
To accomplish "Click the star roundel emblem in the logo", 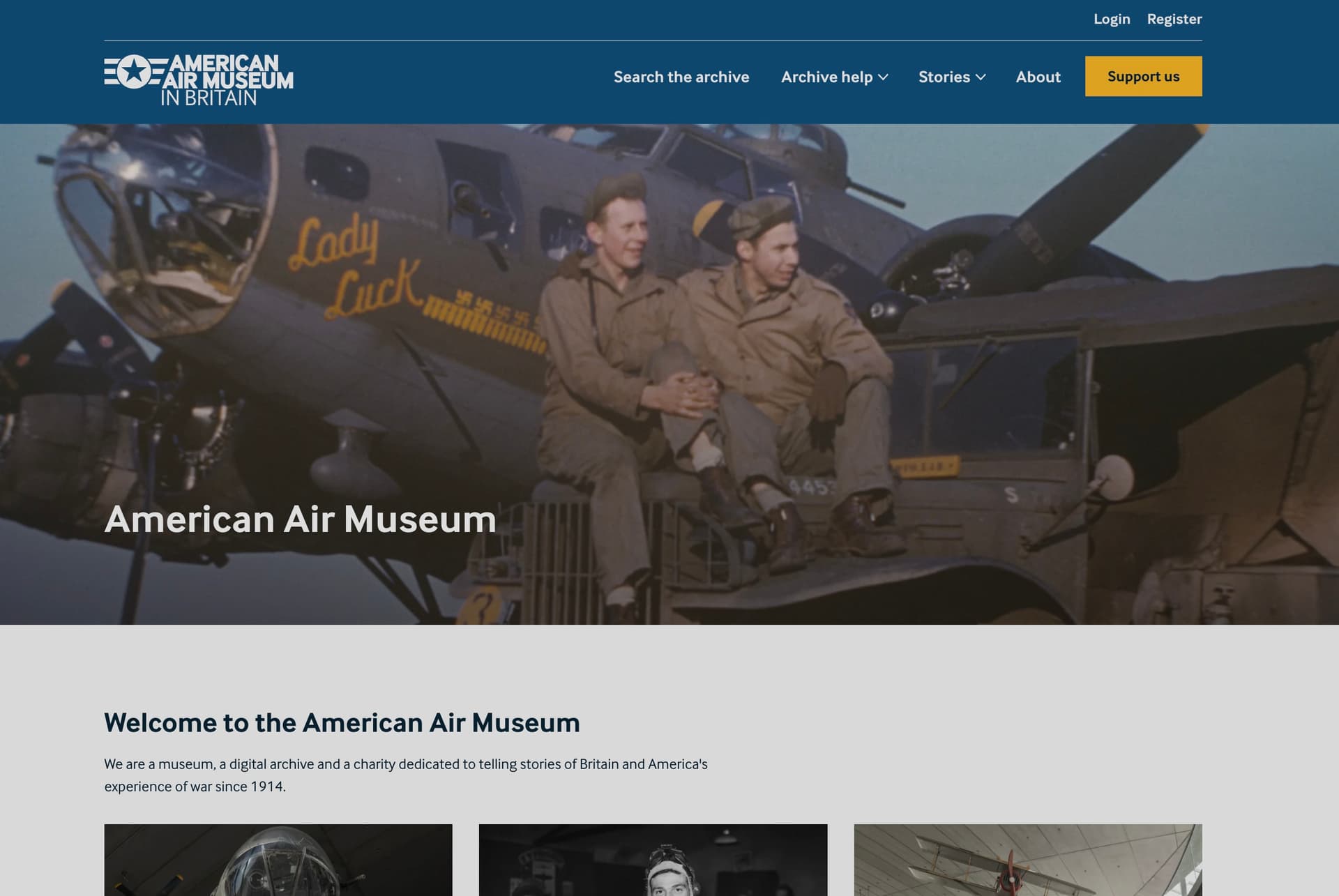I will pos(135,72).
